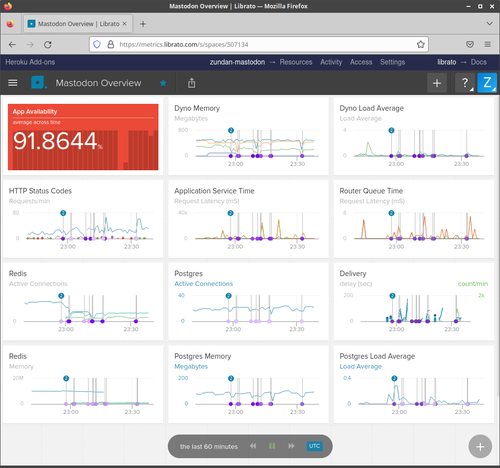Open the Z user account menu
Screen dimensions: 500x468
tap(487, 83)
